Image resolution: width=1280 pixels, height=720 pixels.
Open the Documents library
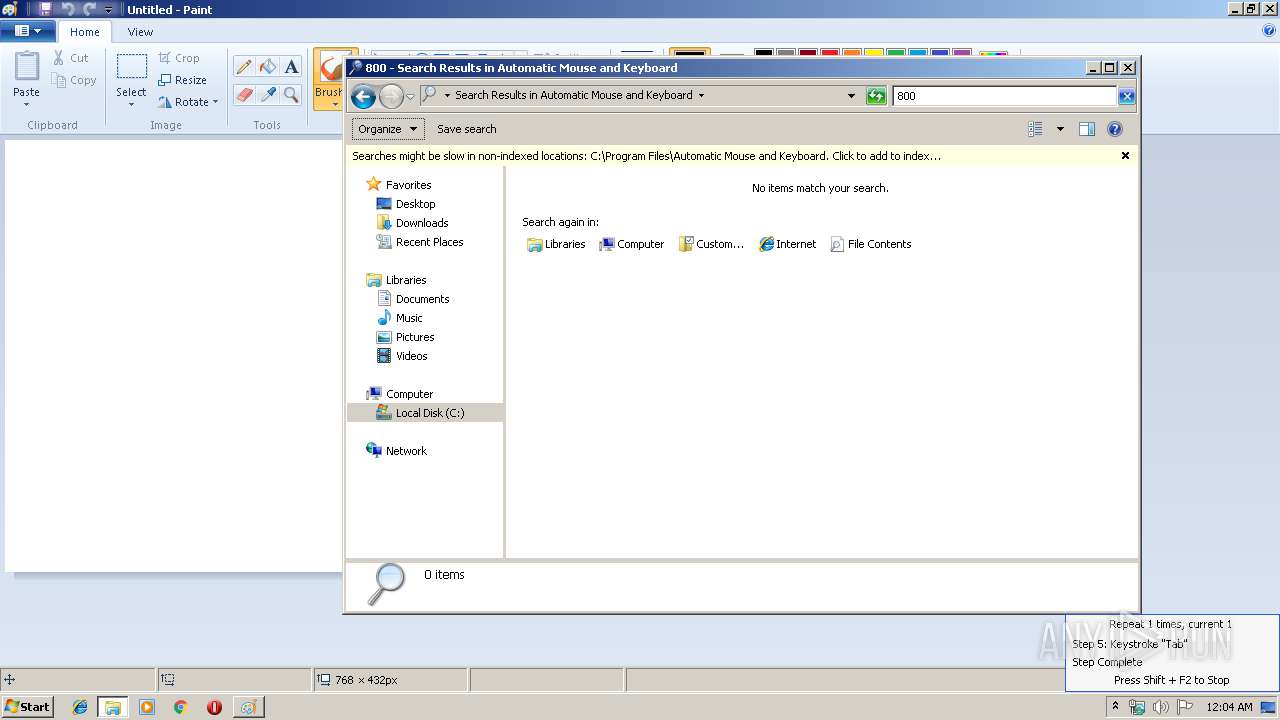[413, 299]
